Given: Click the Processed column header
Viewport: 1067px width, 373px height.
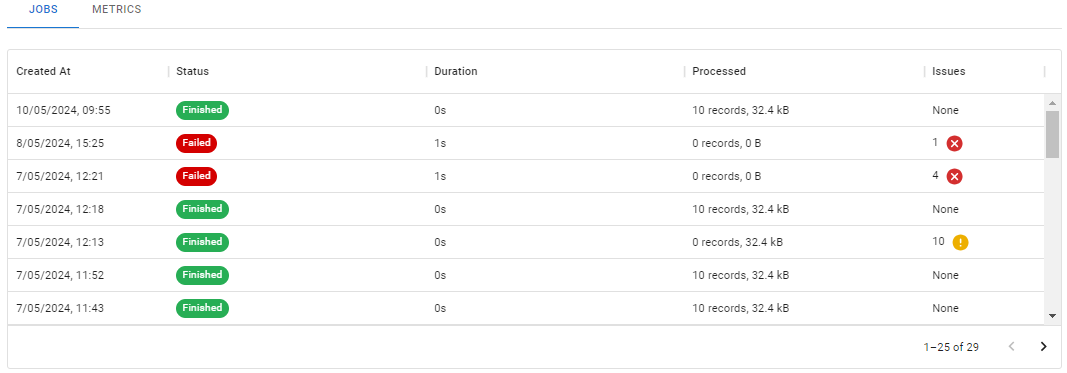Looking at the screenshot, I should [719, 71].
